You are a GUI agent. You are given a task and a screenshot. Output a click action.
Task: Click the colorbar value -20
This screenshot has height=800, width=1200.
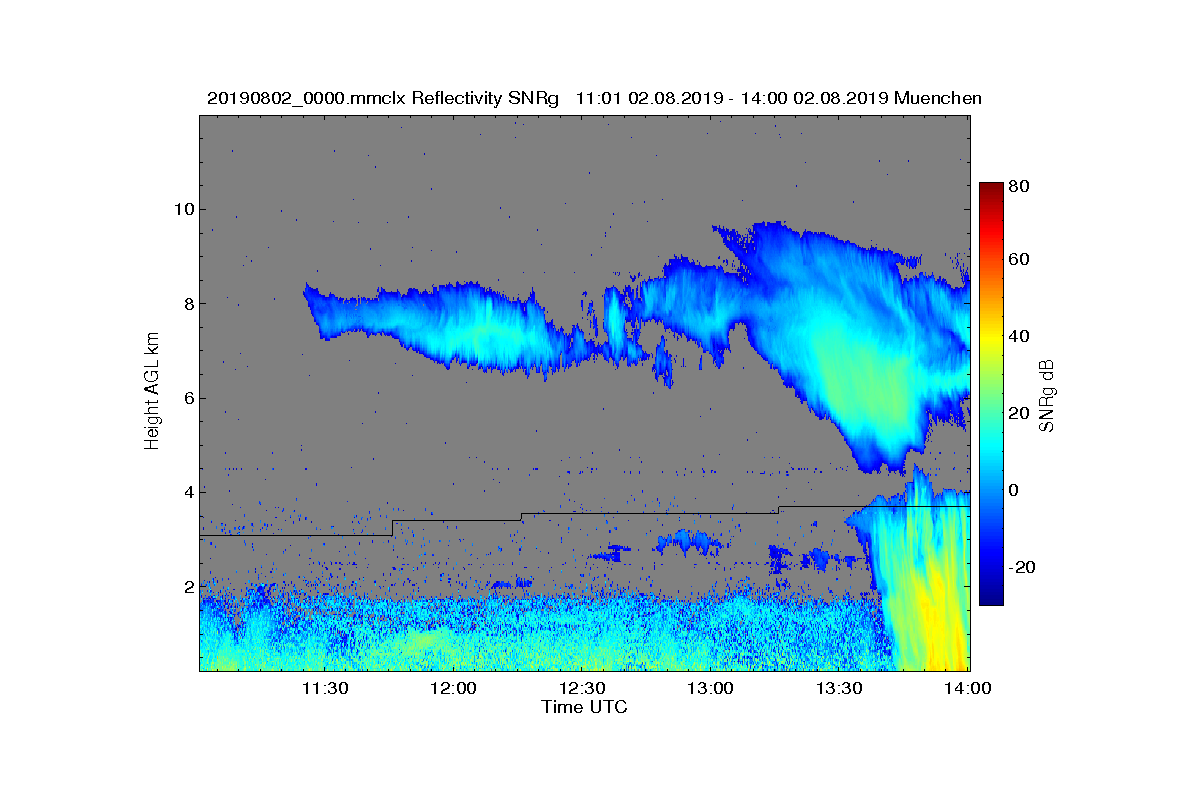point(1022,566)
